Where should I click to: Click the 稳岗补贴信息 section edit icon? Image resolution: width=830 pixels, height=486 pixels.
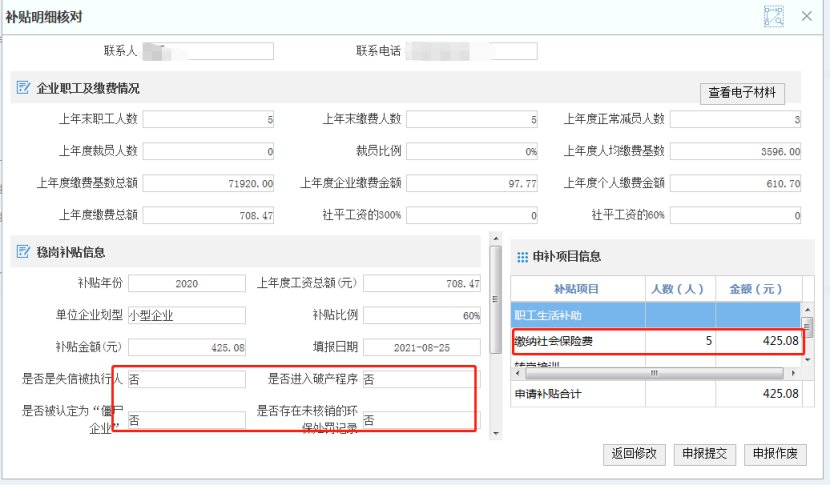[23, 252]
